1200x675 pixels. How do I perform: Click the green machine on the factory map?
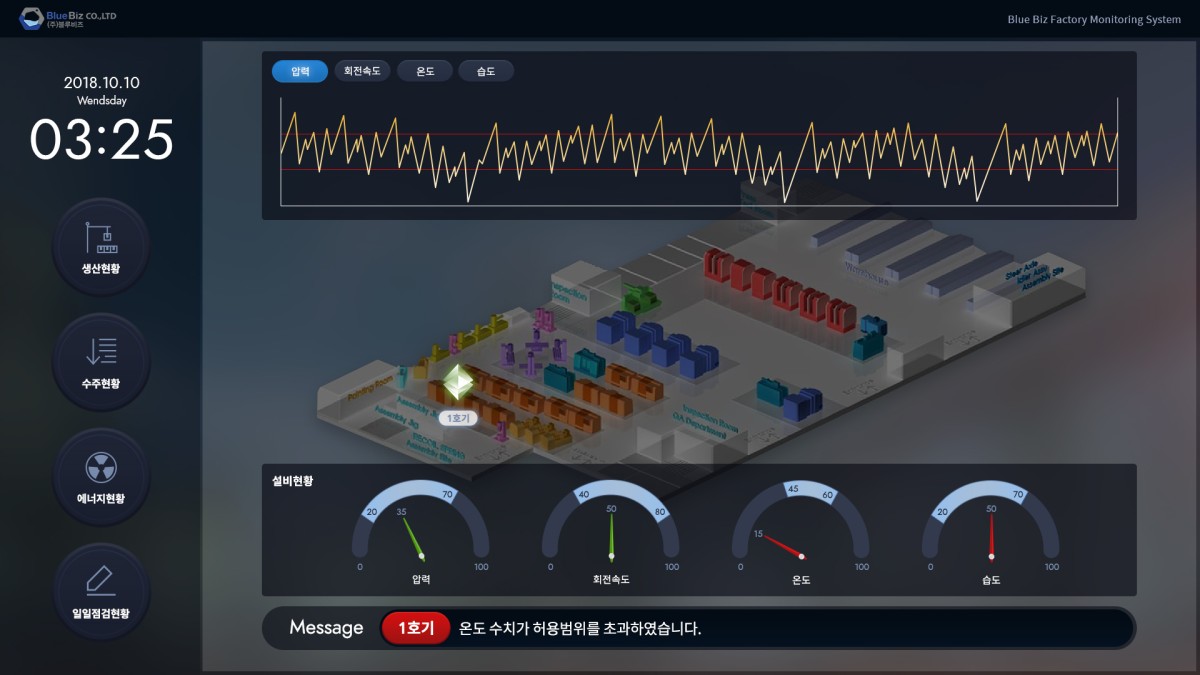point(639,296)
